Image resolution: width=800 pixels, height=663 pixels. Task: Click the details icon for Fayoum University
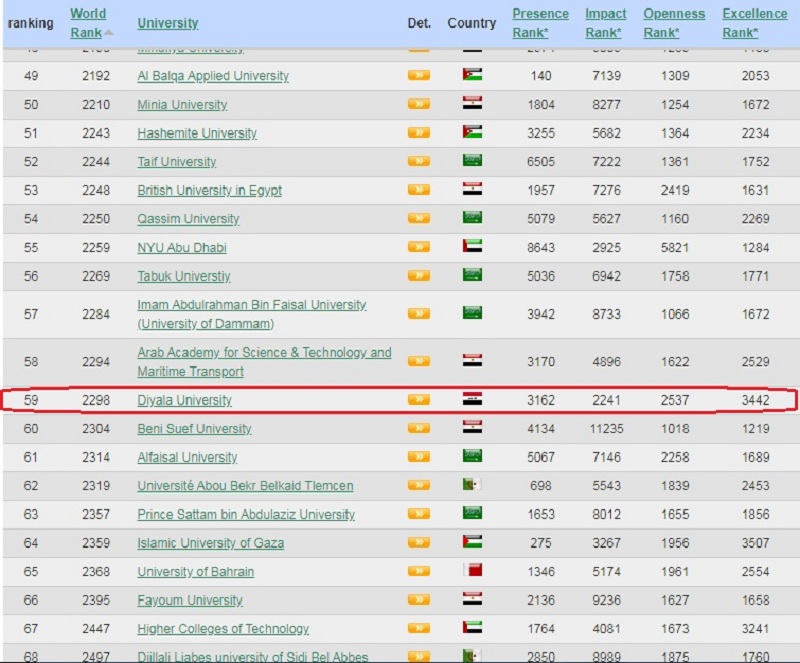coord(419,599)
